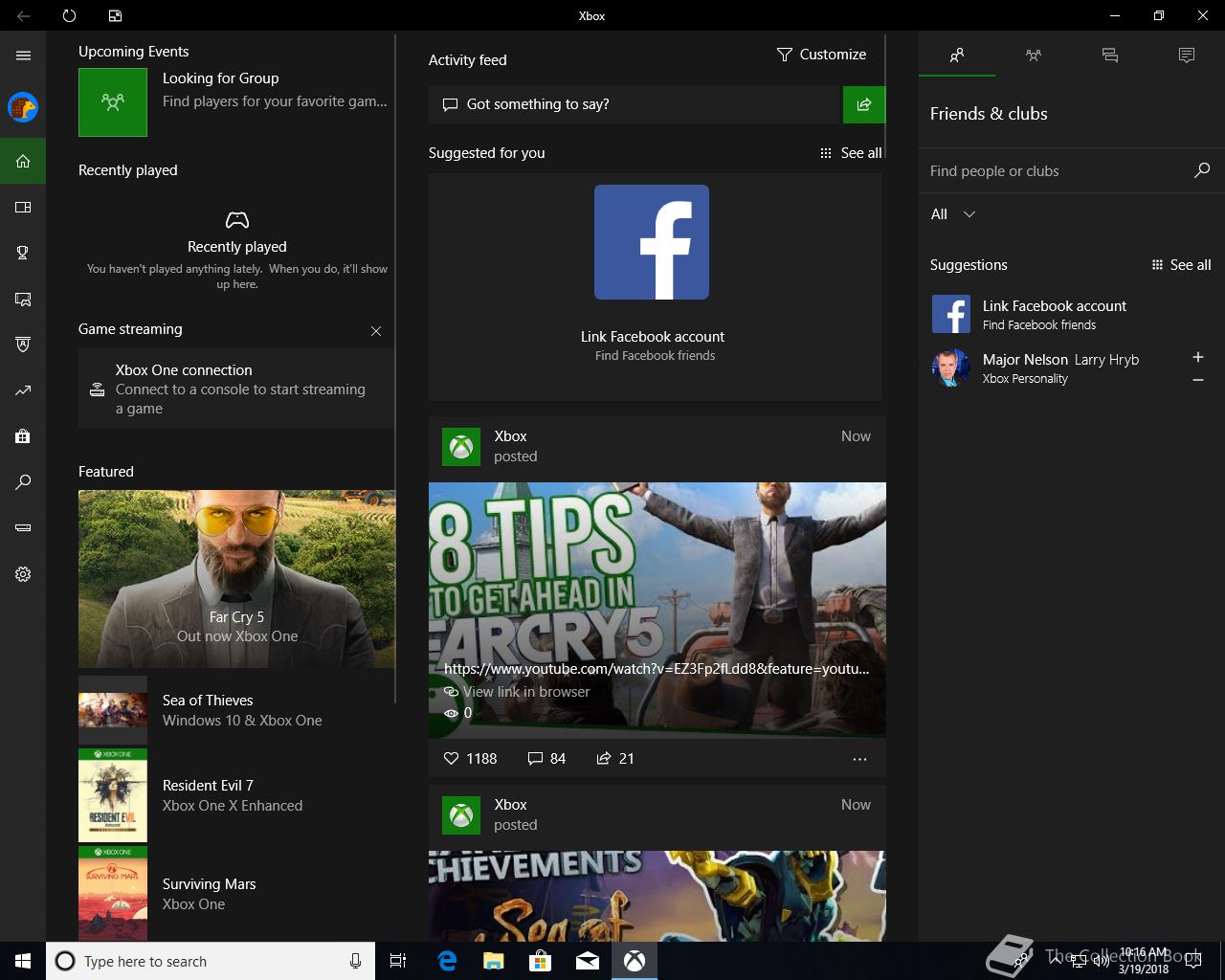Click the green share post button

coord(864,104)
